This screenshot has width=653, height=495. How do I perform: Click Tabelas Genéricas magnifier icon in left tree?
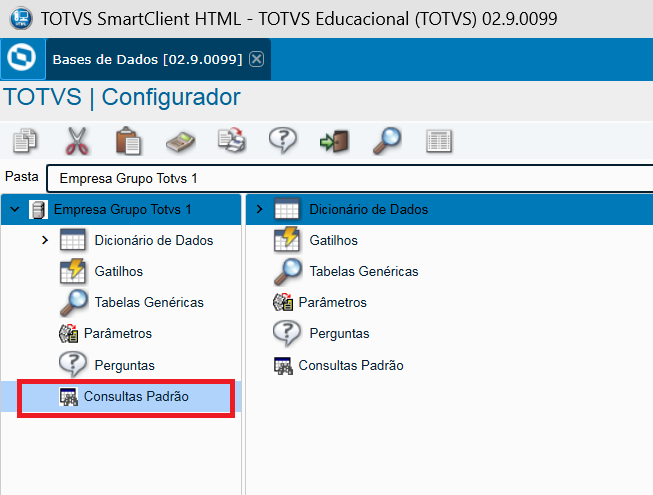point(74,303)
